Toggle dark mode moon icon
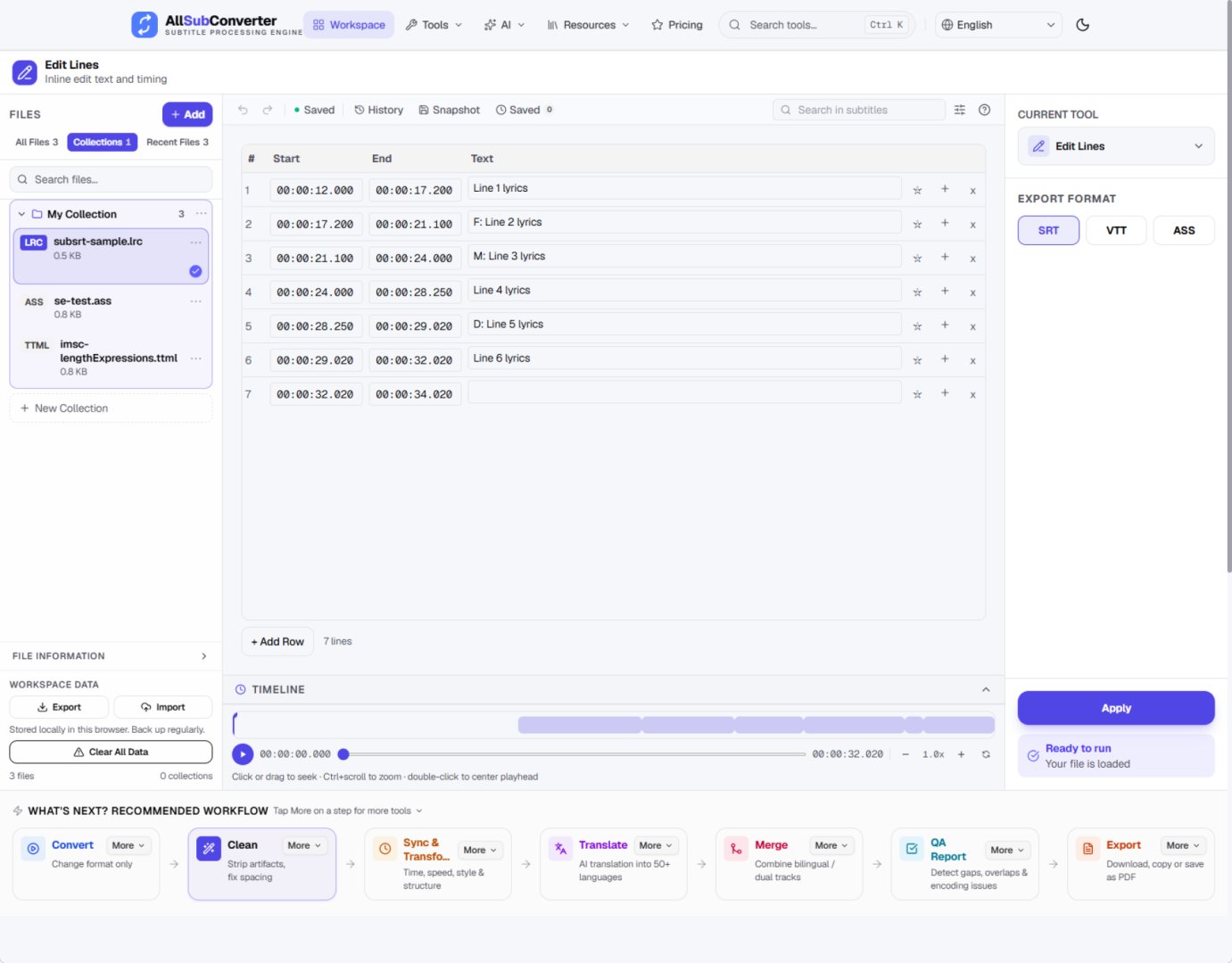The image size is (1232, 963). [1083, 25]
